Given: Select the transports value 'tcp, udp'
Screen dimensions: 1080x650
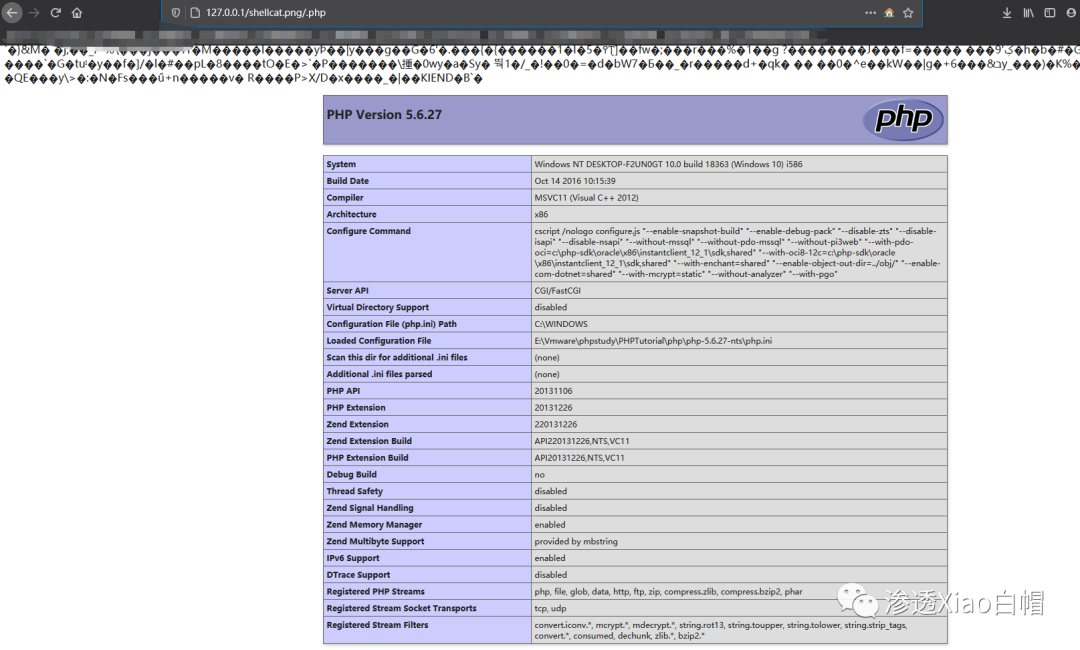Looking at the screenshot, I should [550, 608].
